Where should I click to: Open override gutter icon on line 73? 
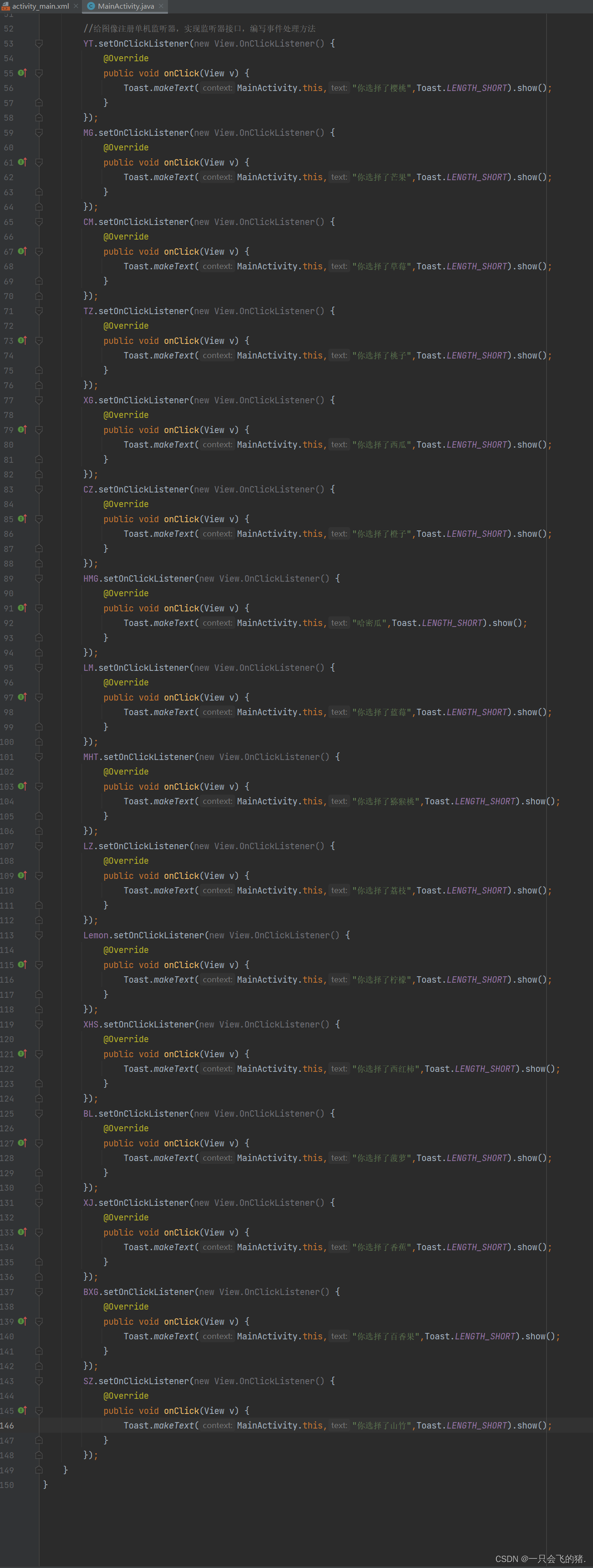[x=22, y=340]
